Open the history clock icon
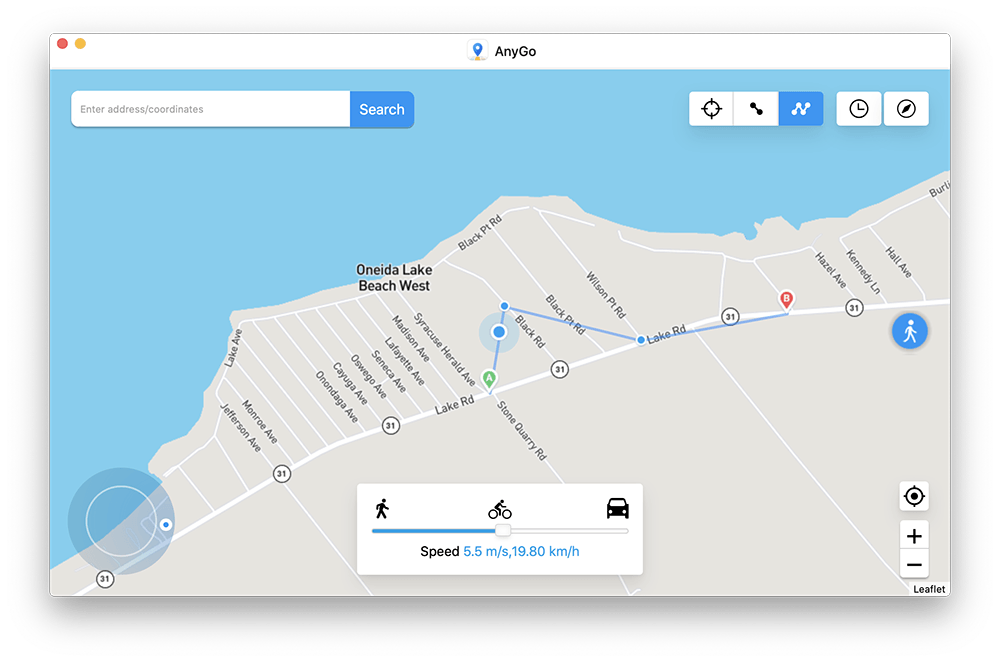The height and width of the screenshot is (662, 1000). coord(858,108)
